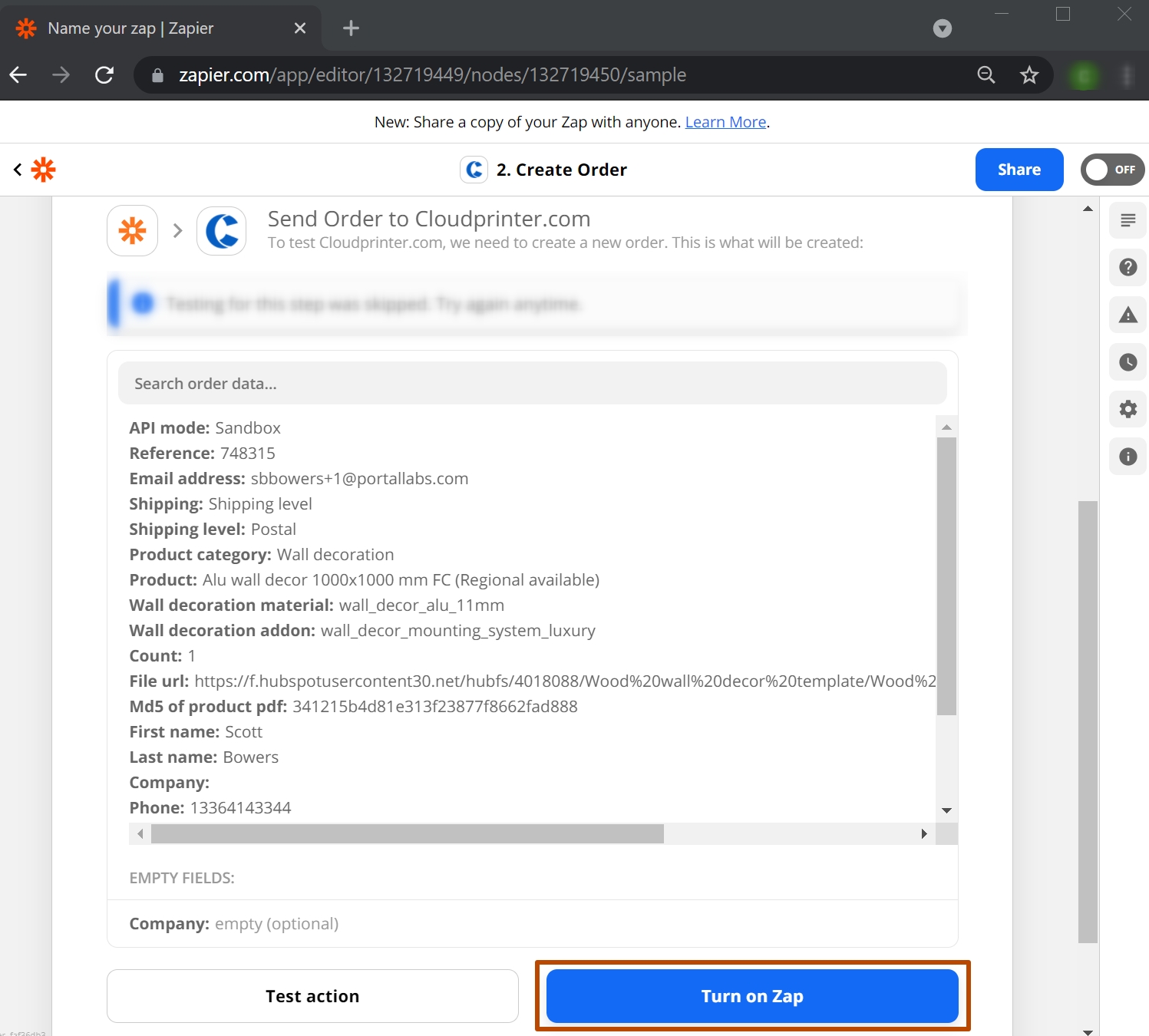Screen dimensions: 1149x1036
Task: Click the order data scroll-down arrow
Action: point(947,810)
